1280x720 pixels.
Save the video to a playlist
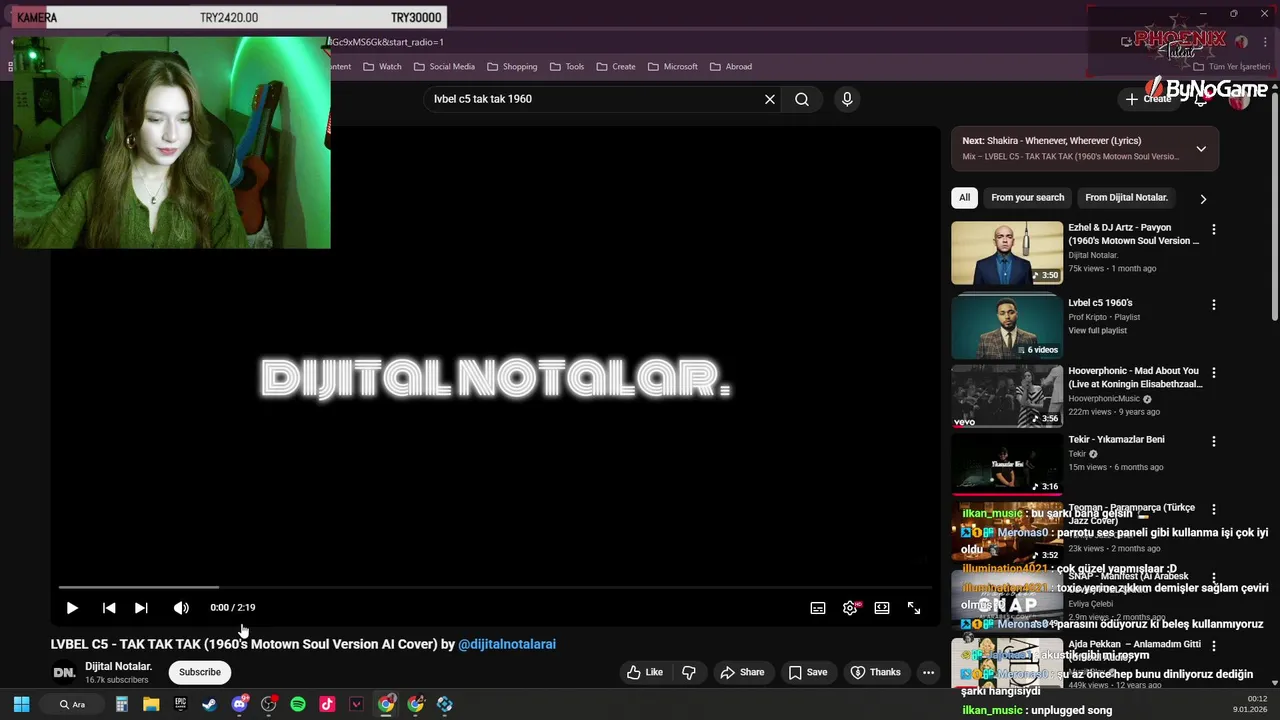click(x=808, y=672)
